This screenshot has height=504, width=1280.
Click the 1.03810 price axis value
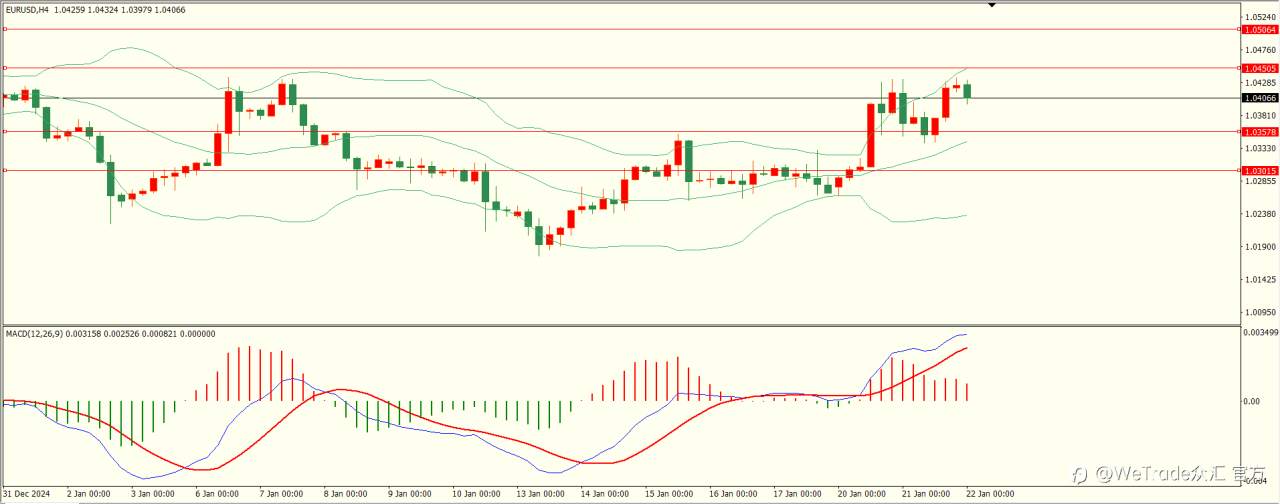coord(1262,116)
